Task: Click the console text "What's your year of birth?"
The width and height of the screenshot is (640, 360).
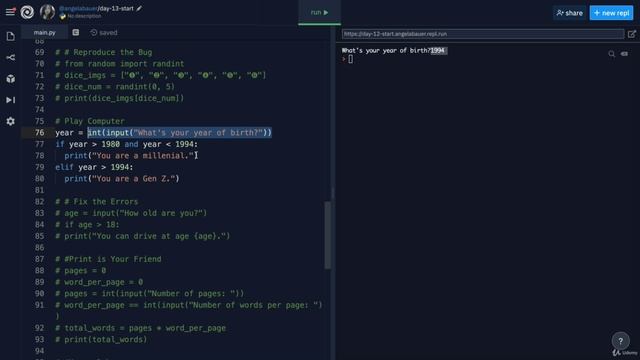Action: coord(386,51)
